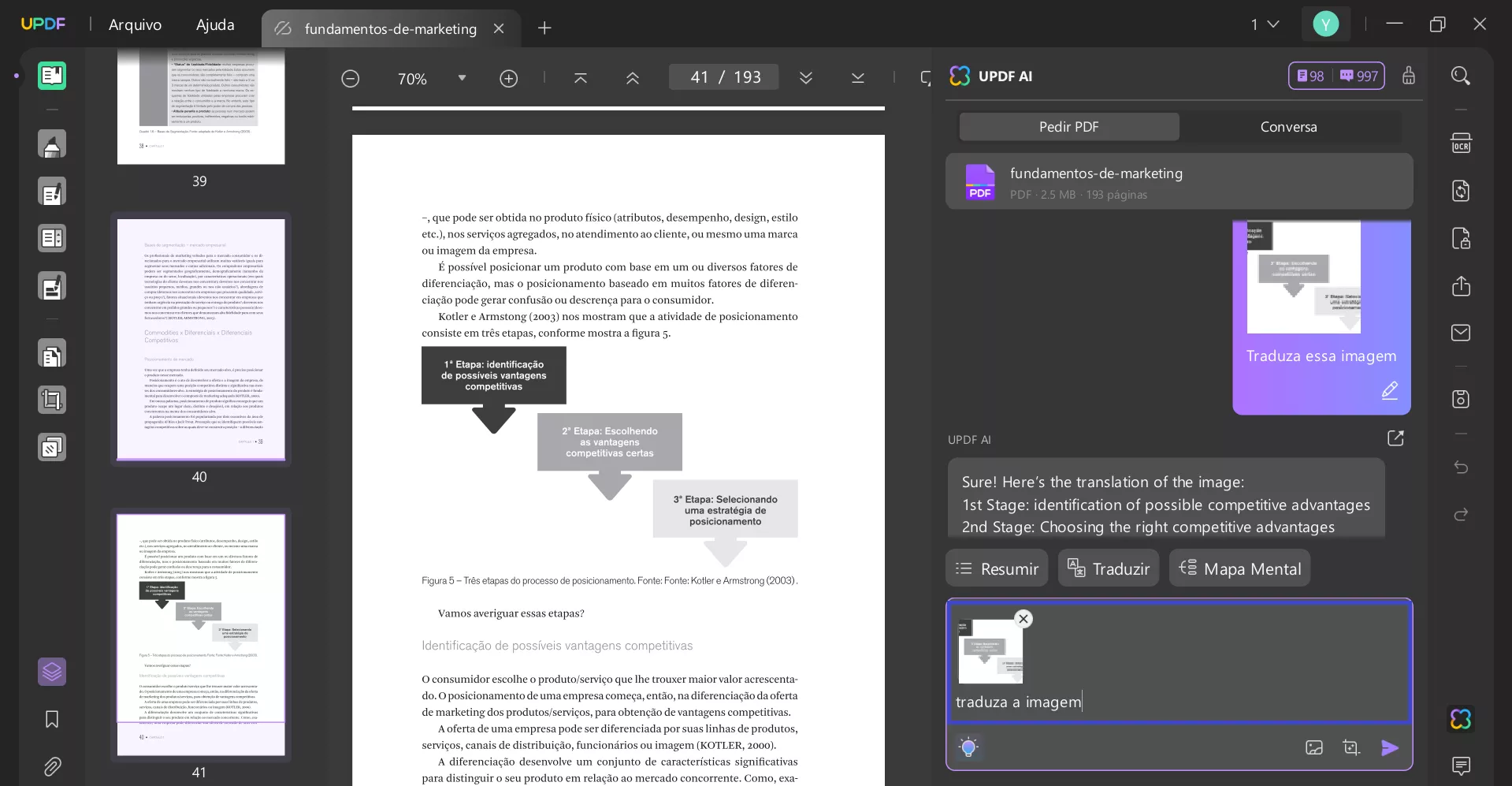
Task: Open the Edit PDF tool
Action: click(x=52, y=192)
